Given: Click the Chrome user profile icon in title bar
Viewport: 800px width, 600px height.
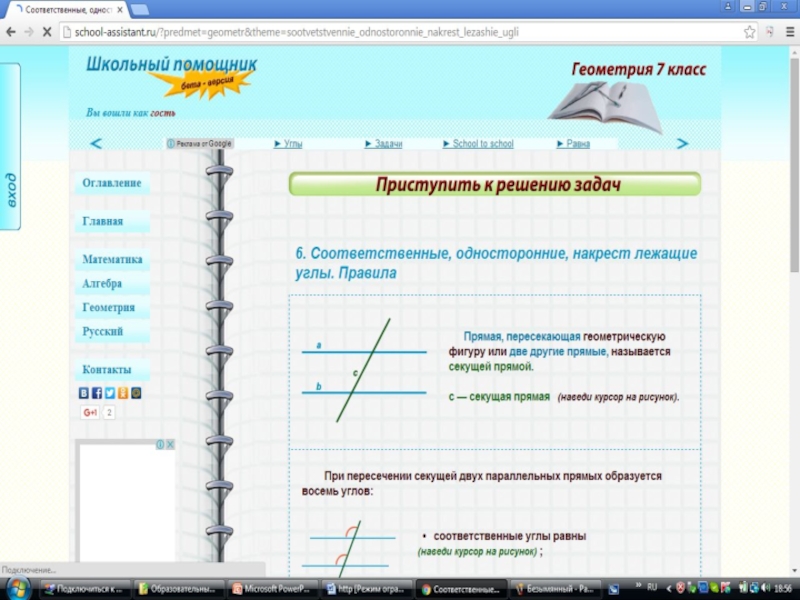Looking at the screenshot, I should 727,6.
